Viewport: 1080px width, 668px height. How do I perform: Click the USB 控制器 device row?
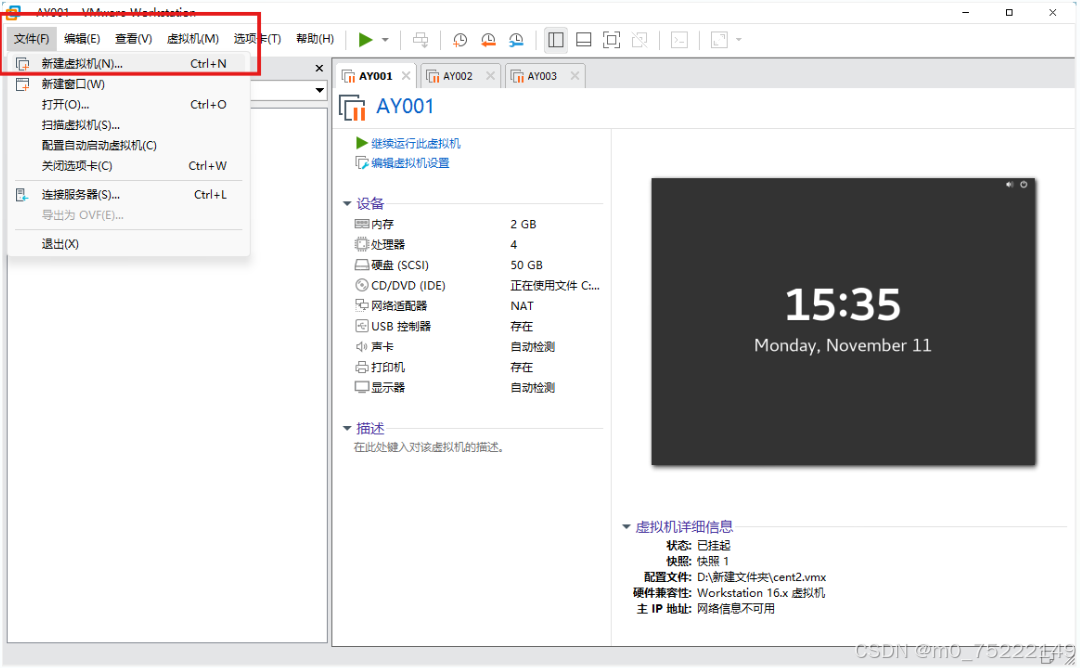(477, 327)
